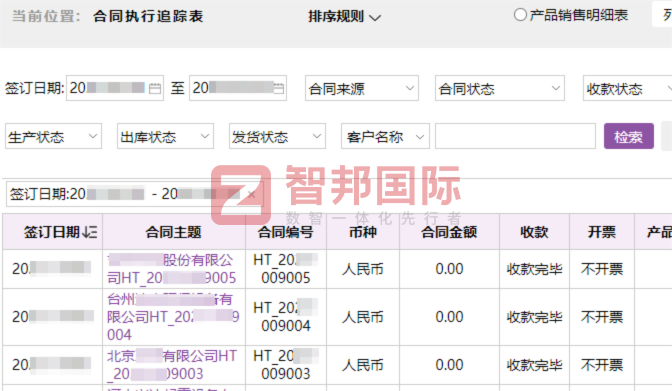
Task: Click 收款完毕 in the 009005 row
Action: pos(534,269)
